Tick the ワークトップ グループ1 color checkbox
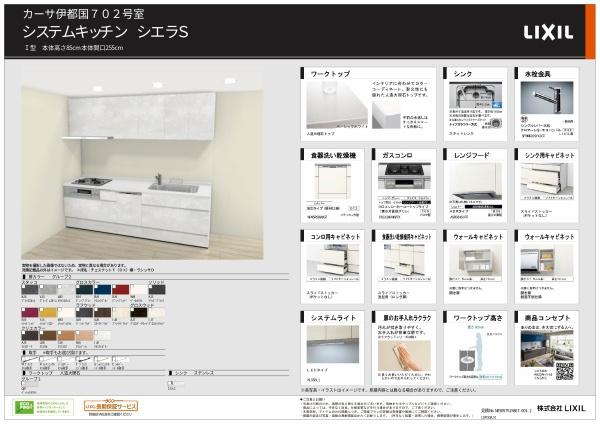Image resolution: width=600 pixels, height=424 pixels. pyautogui.click(x=24, y=383)
